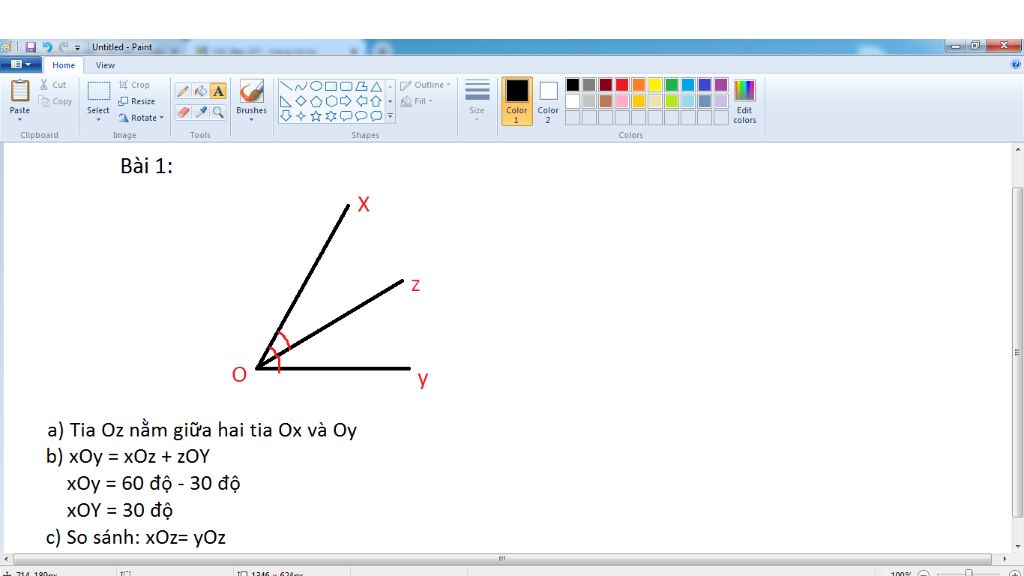Select the Color picker eyedropper
1024x576 pixels.
tap(200, 112)
